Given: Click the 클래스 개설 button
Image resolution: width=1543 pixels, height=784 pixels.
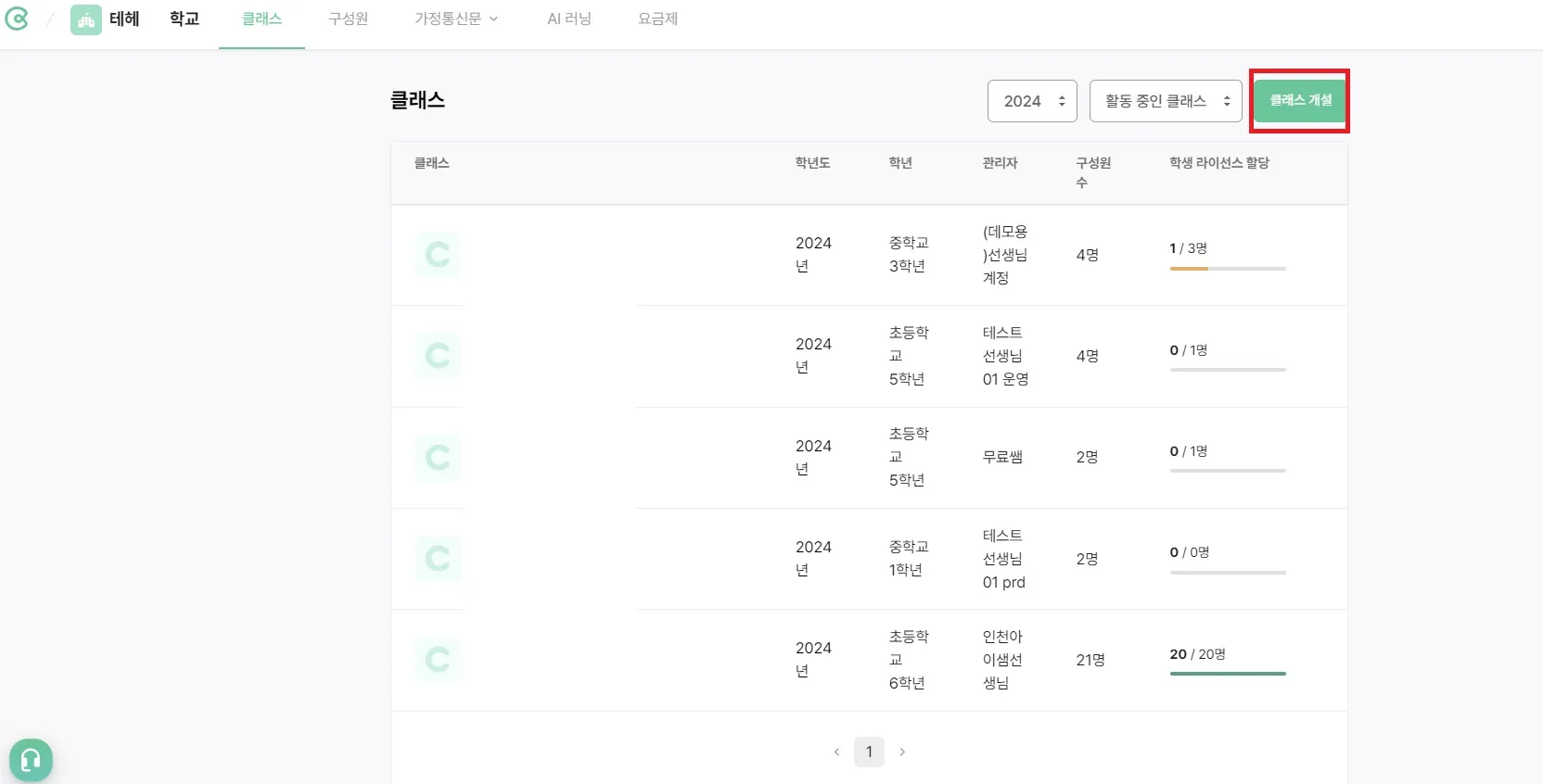Looking at the screenshot, I should point(1300,100).
